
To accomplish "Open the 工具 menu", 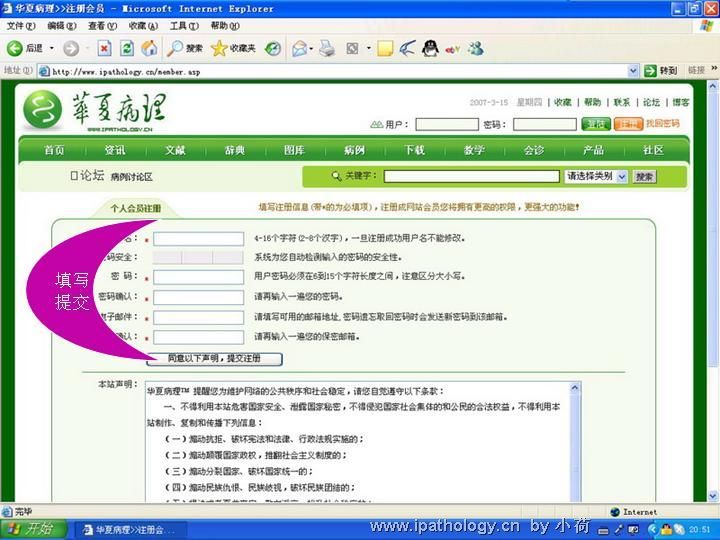I will click(184, 26).
